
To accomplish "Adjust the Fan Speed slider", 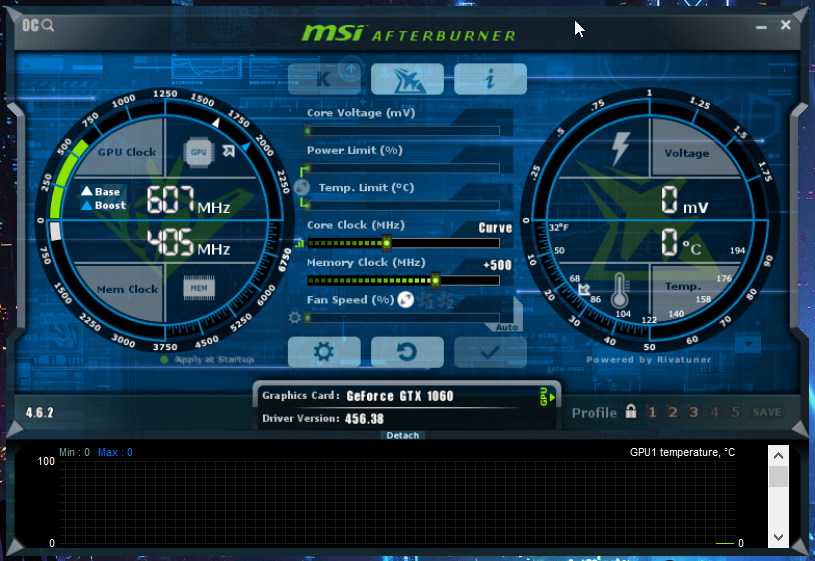I will coord(403,318).
